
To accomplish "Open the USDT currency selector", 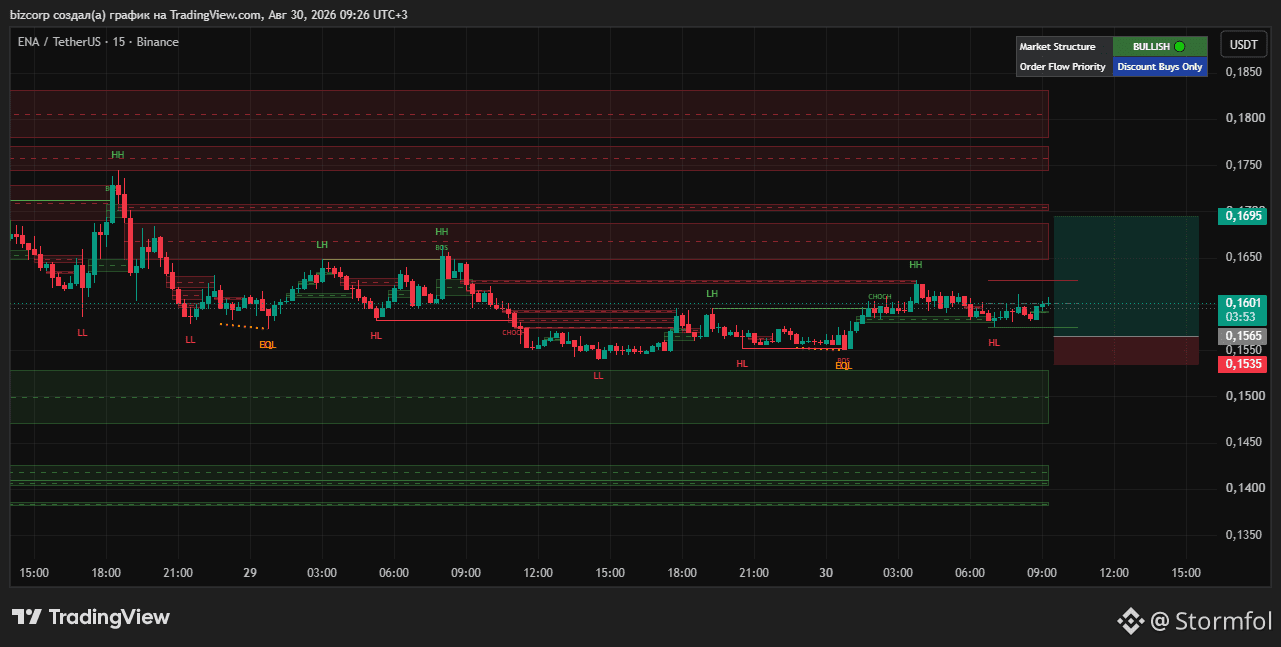I will pyautogui.click(x=1244, y=45).
